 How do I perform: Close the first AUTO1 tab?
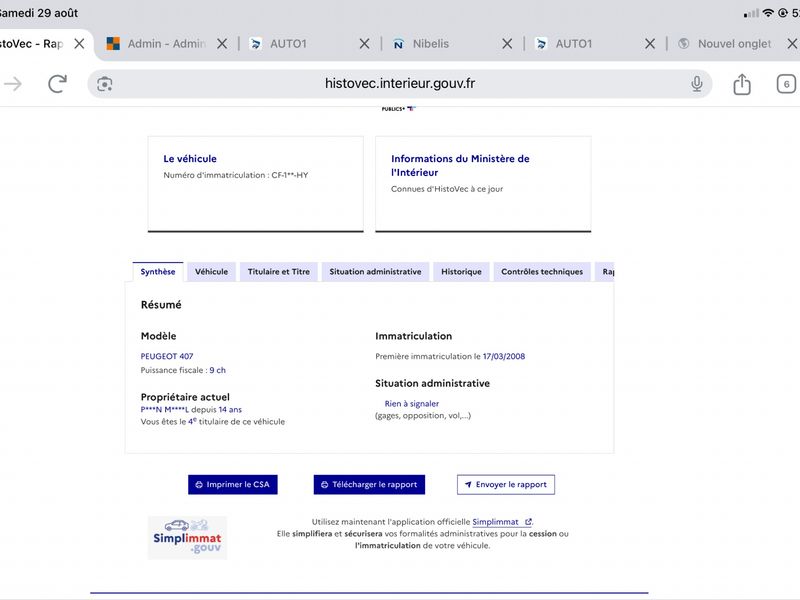tap(364, 44)
